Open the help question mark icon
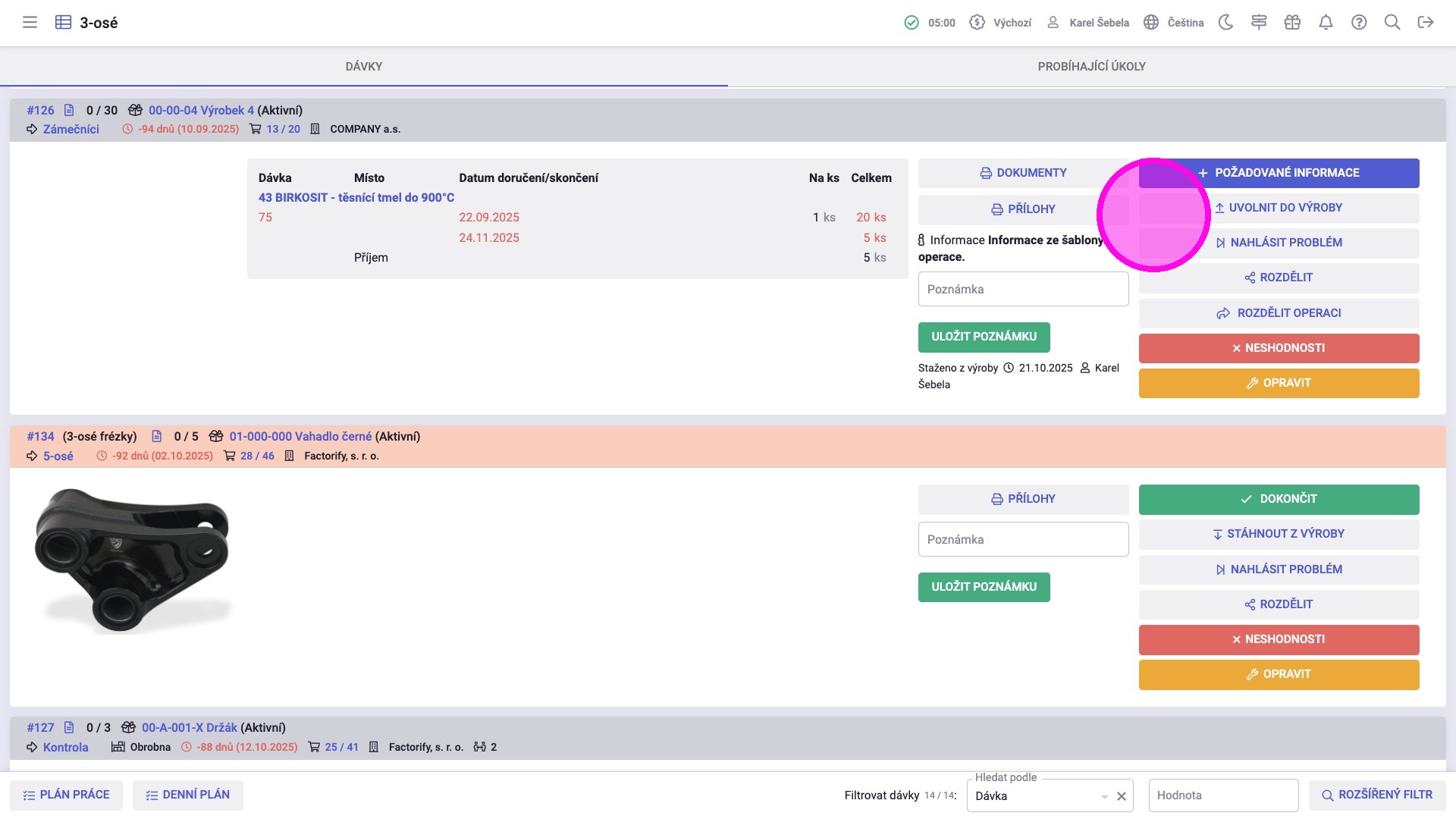Image resolution: width=1456 pixels, height=819 pixels. click(x=1359, y=23)
